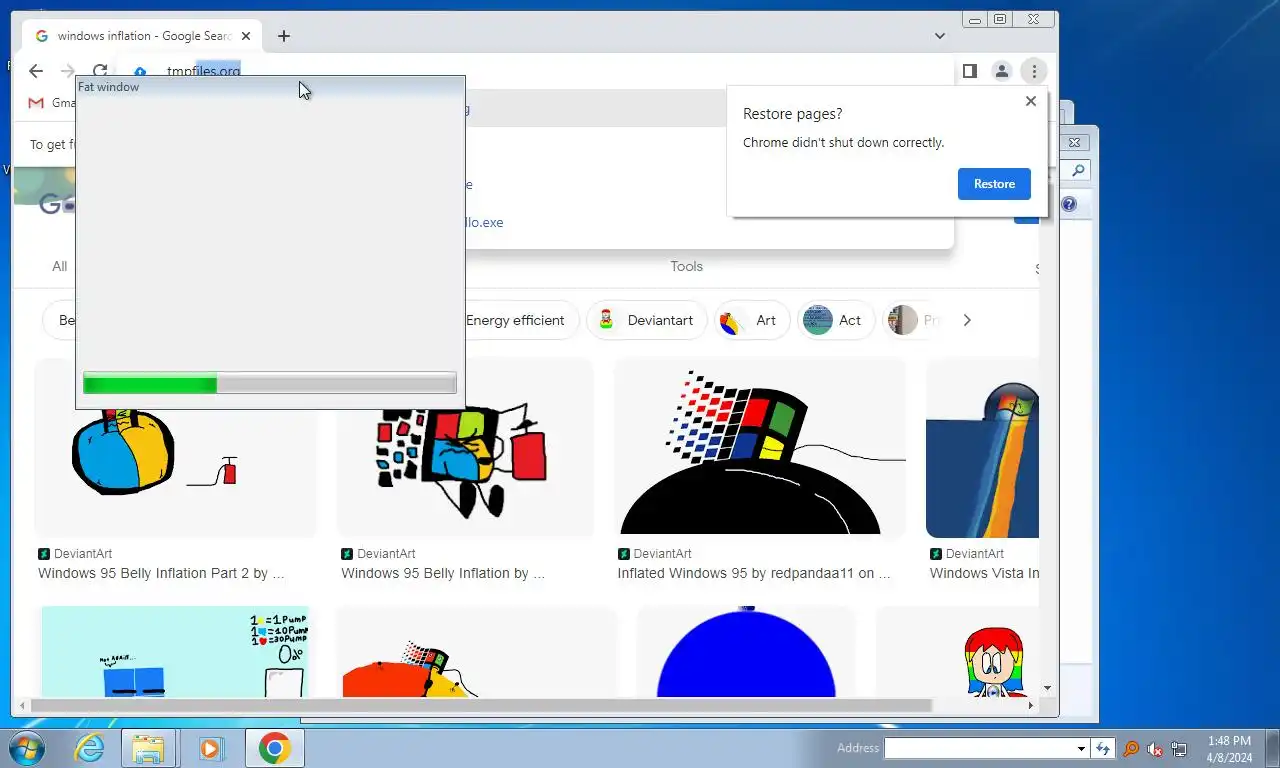1280x768 pixels.
Task: Open the Inflated Windows 95 by redpandaa11 image
Action: (x=760, y=448)
